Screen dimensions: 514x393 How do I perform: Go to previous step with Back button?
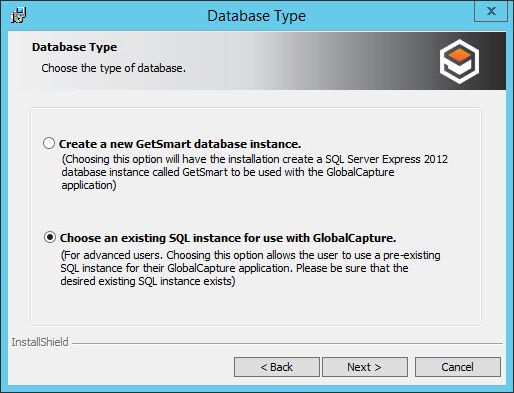tap(277, 367)
